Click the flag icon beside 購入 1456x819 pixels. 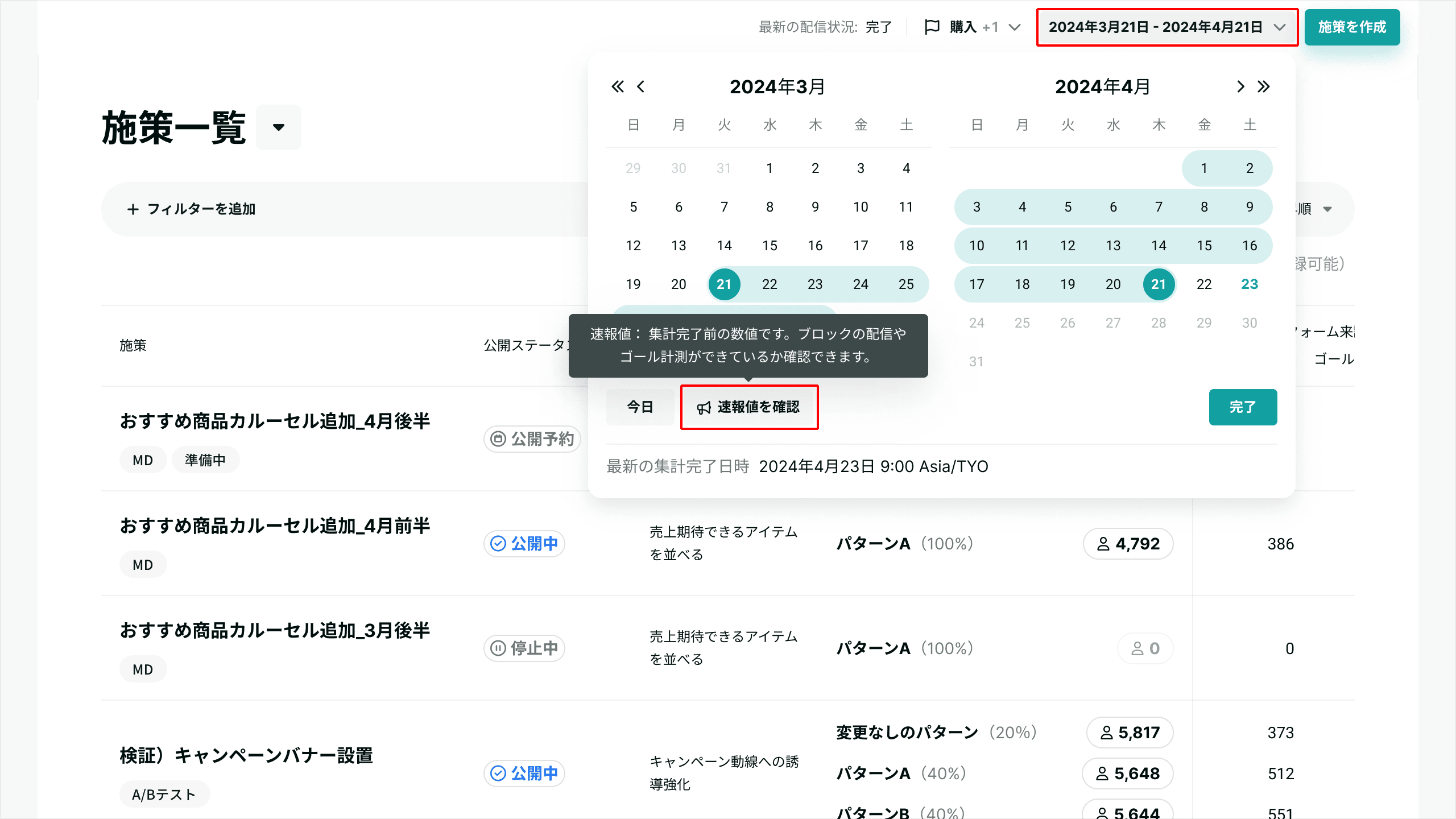[x=932, y=27]
